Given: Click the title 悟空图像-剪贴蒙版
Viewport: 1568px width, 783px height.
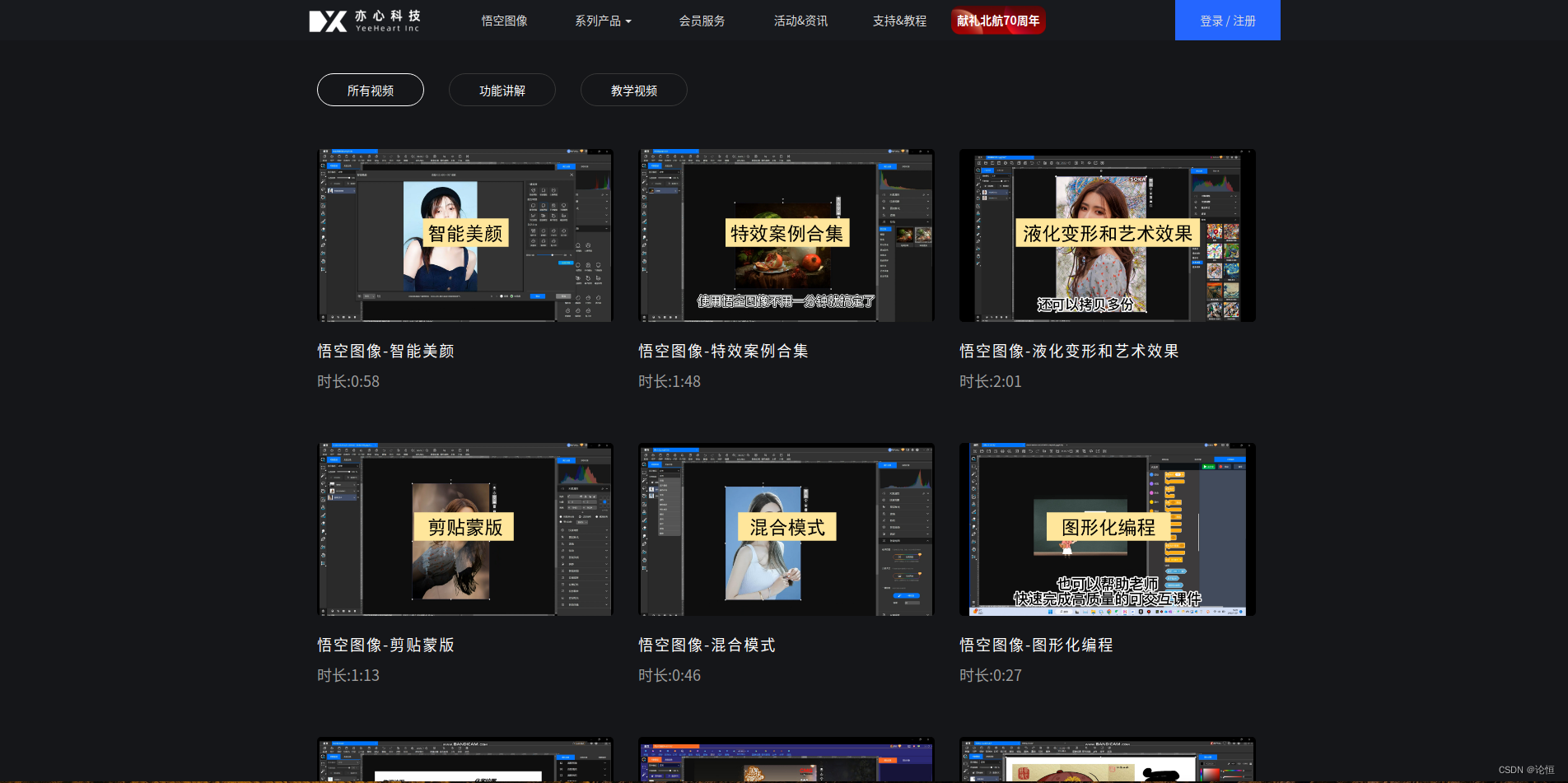Looking at the screenshot, I should point(385,645).
